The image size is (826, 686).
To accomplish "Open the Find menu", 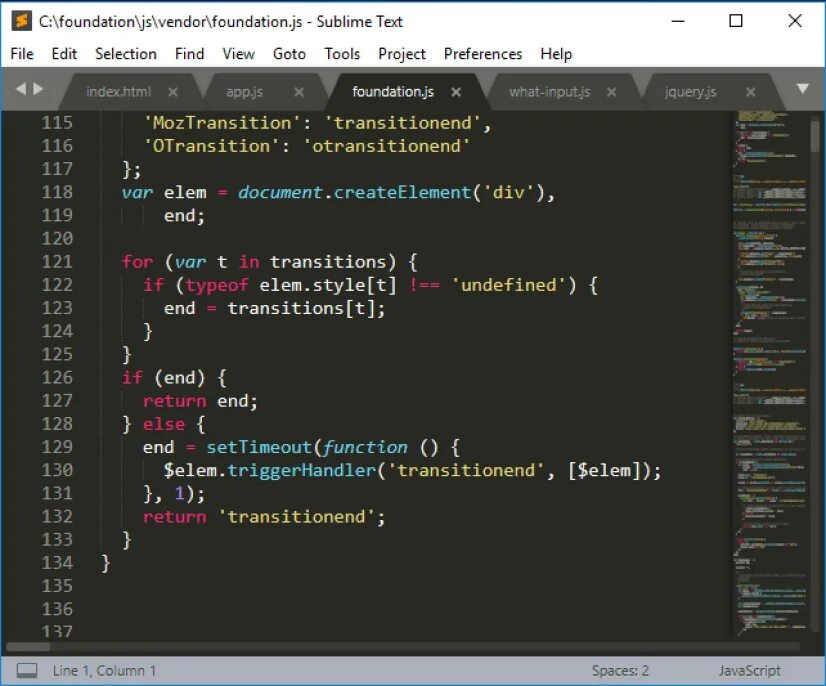I will 190,54.
